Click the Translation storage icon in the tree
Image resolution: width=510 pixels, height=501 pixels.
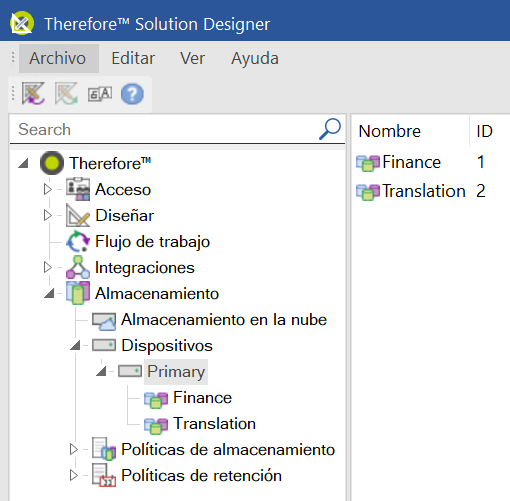click(156, 425)
